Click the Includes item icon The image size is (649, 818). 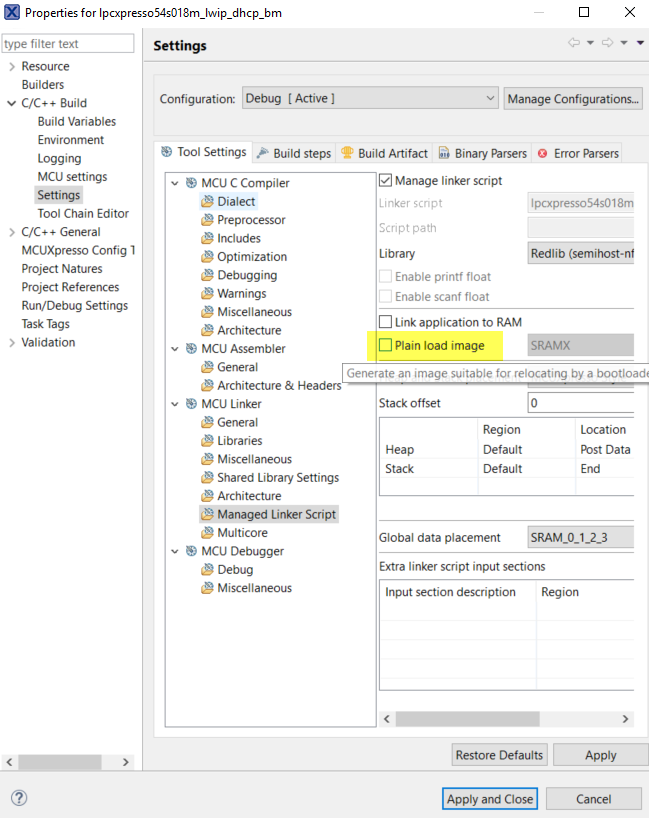coord(207,238)
